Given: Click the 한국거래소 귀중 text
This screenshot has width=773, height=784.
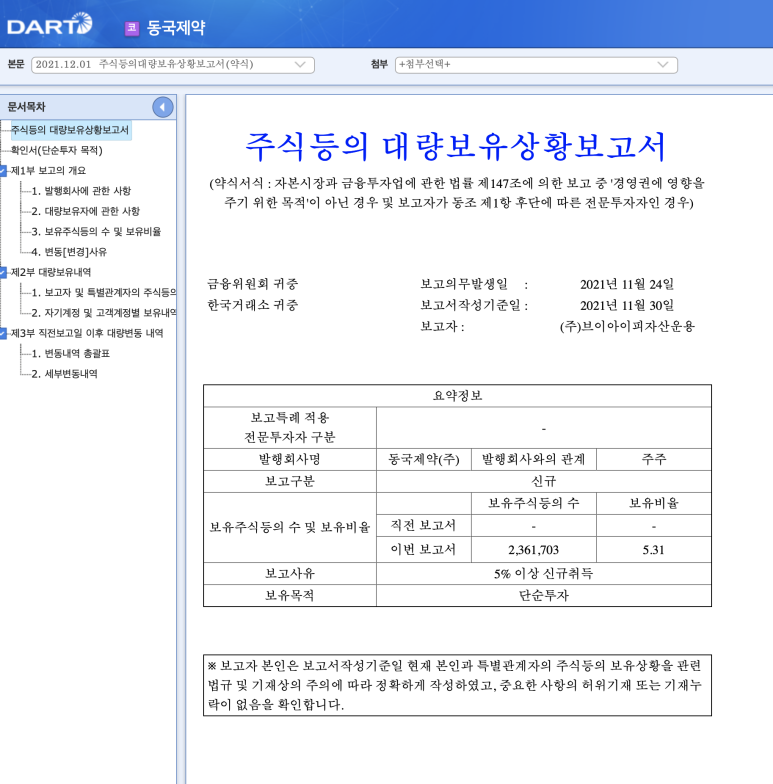Looking at the screenshot, I should coord(252,306).
